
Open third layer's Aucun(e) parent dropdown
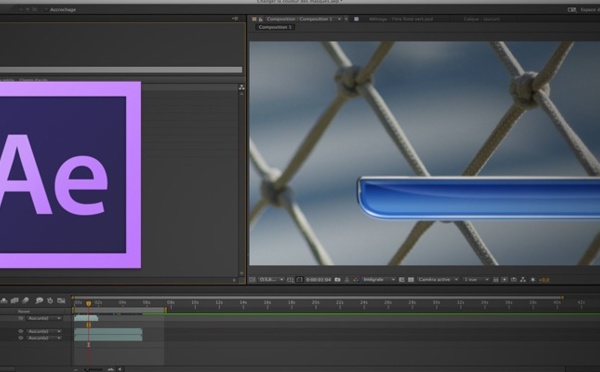coord(44,338)
